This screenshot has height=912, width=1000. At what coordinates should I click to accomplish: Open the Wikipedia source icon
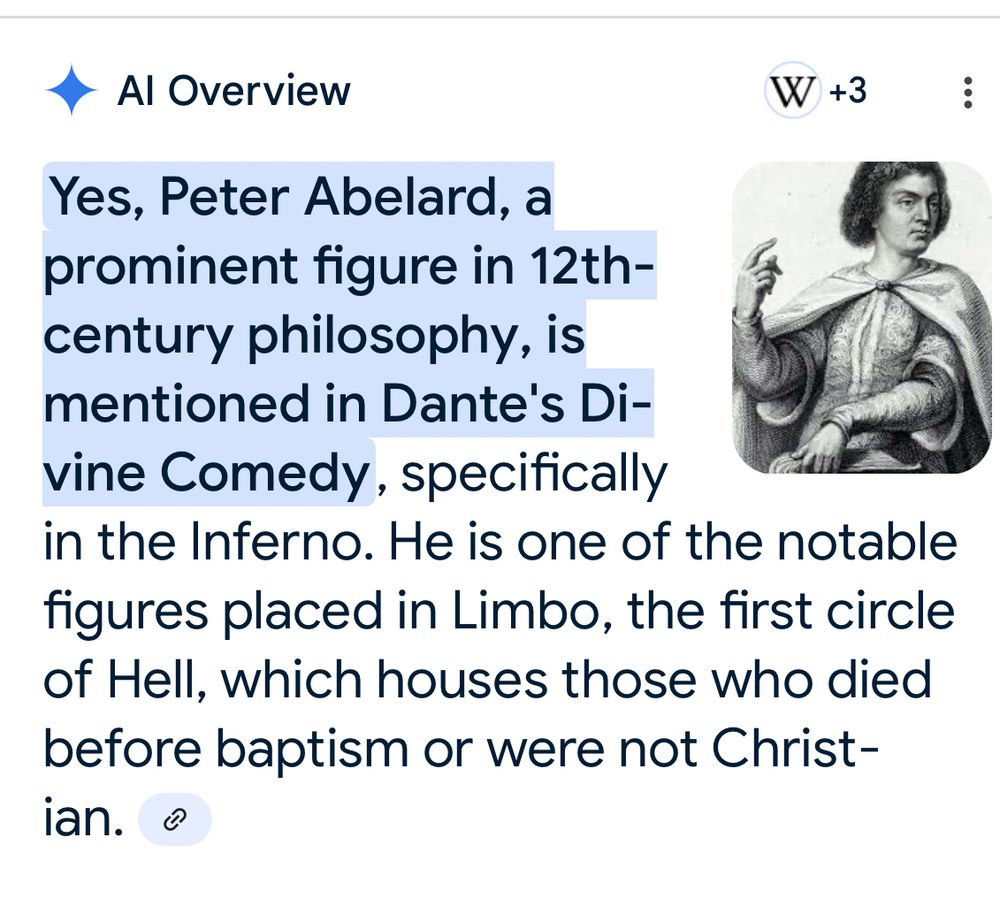coord(791,93)
